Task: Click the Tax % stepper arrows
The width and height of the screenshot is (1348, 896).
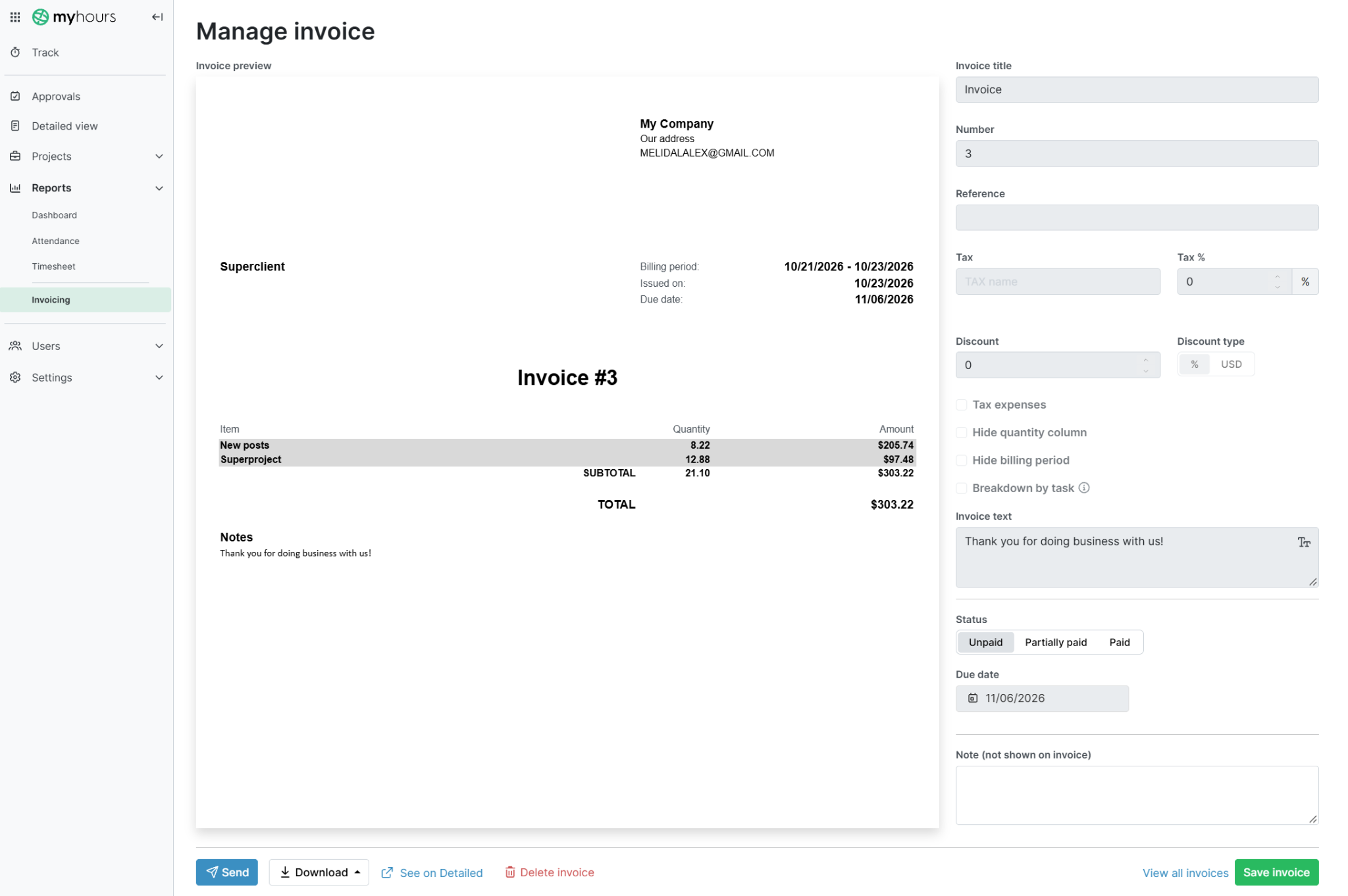Action: (x=1277, y=282)
